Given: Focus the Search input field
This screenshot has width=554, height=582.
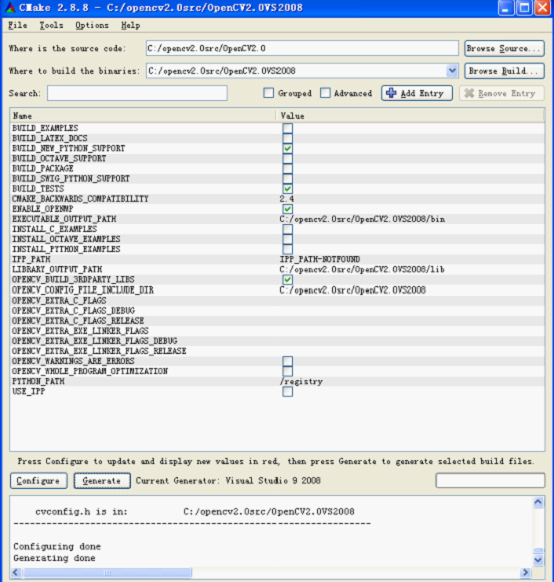Looking at the screenshot, I should pos(137,93).
